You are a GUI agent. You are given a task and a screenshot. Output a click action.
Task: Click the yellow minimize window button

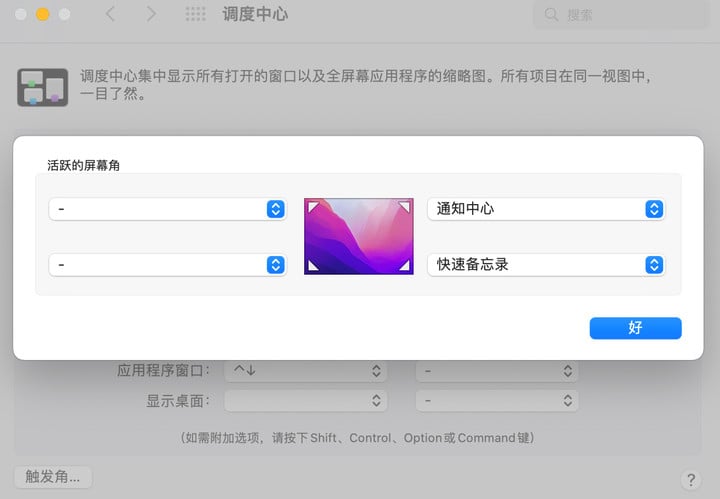coord(42,14)
